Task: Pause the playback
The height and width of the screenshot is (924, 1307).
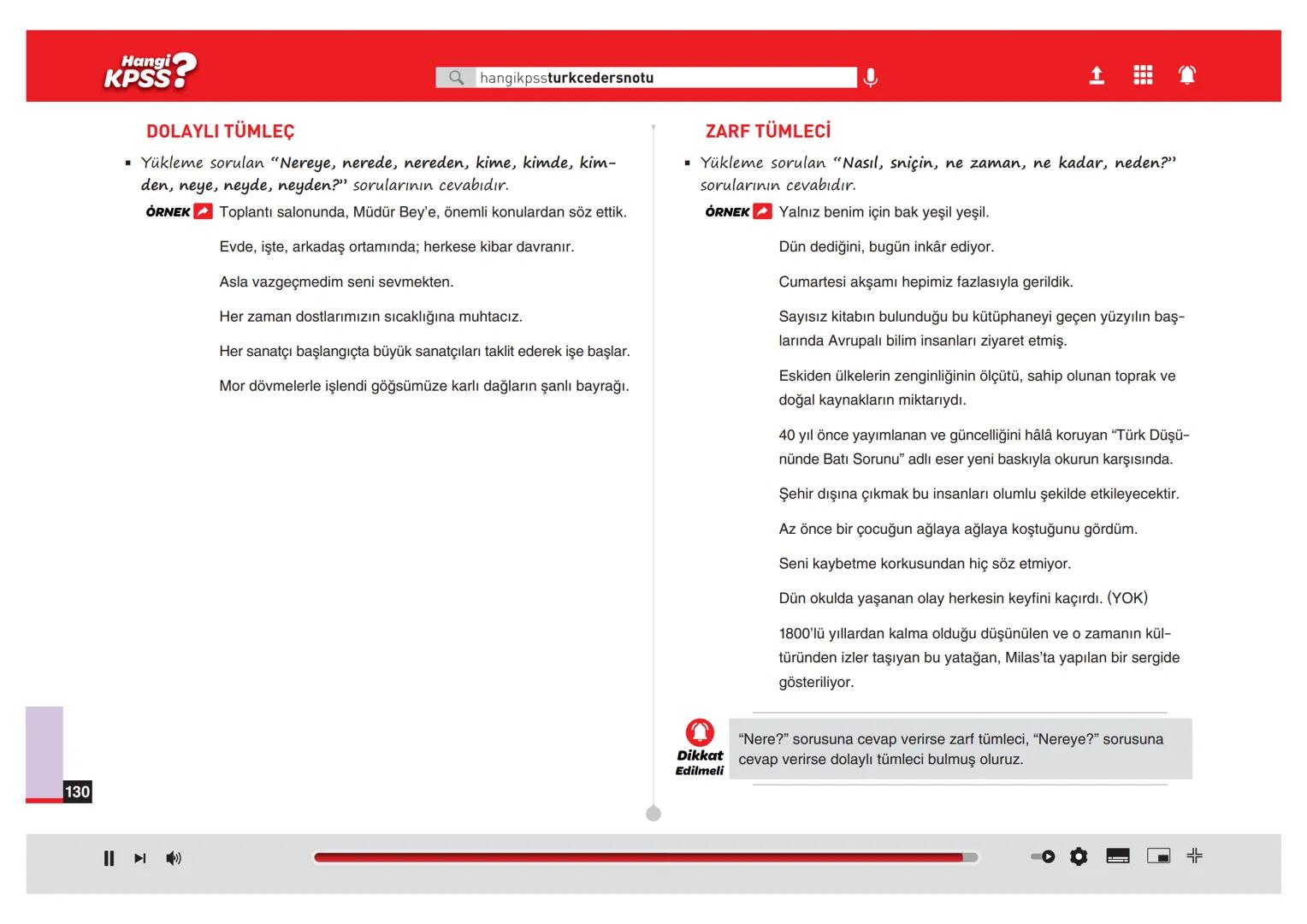Action: click(109, 858)
